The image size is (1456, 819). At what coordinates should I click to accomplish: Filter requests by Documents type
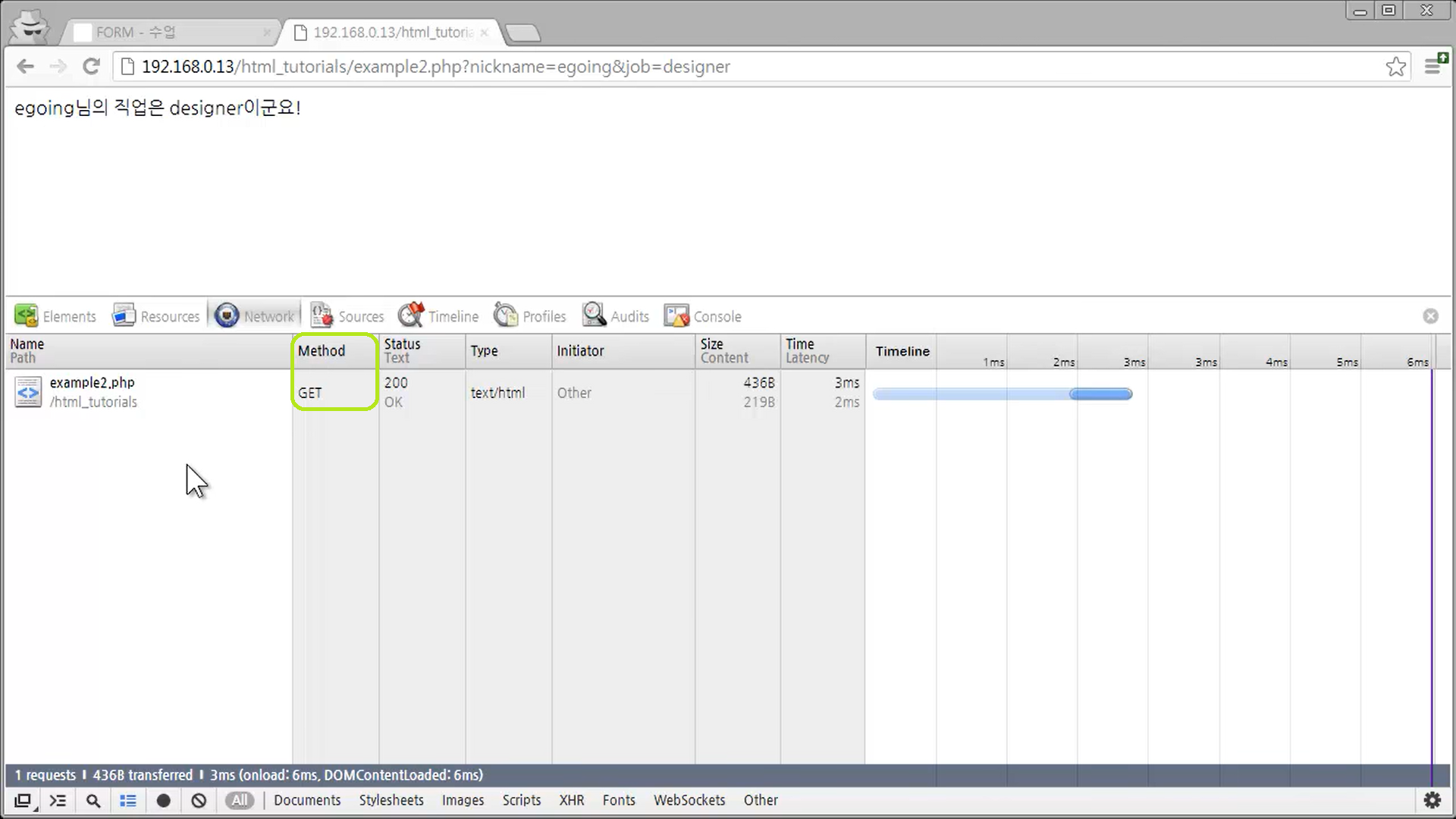307,800
